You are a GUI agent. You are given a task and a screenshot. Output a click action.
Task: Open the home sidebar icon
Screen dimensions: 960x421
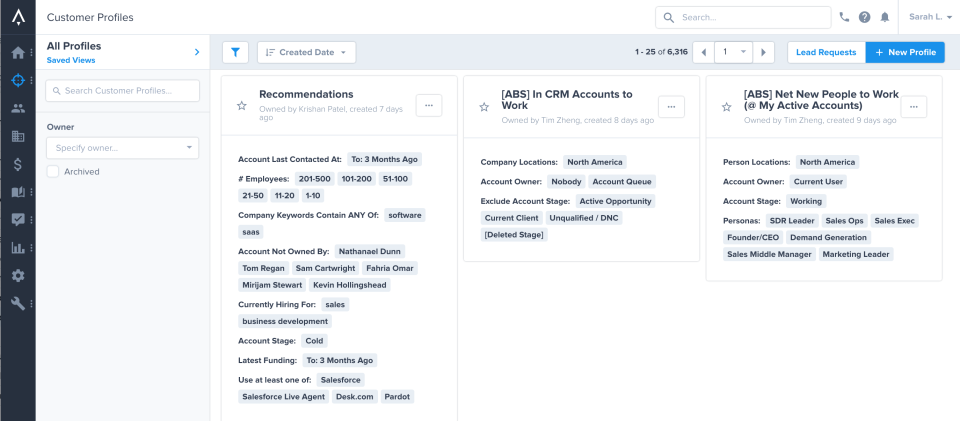(18, 53)
